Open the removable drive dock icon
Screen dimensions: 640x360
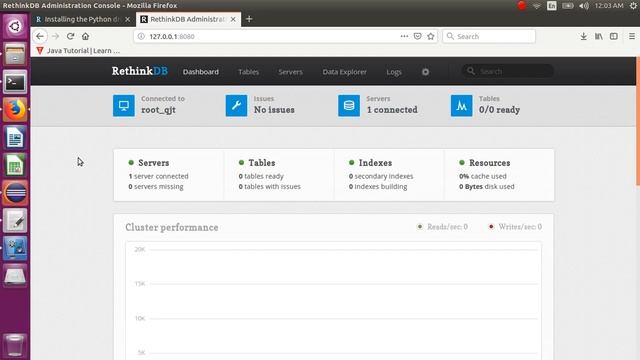pos(15,276)
